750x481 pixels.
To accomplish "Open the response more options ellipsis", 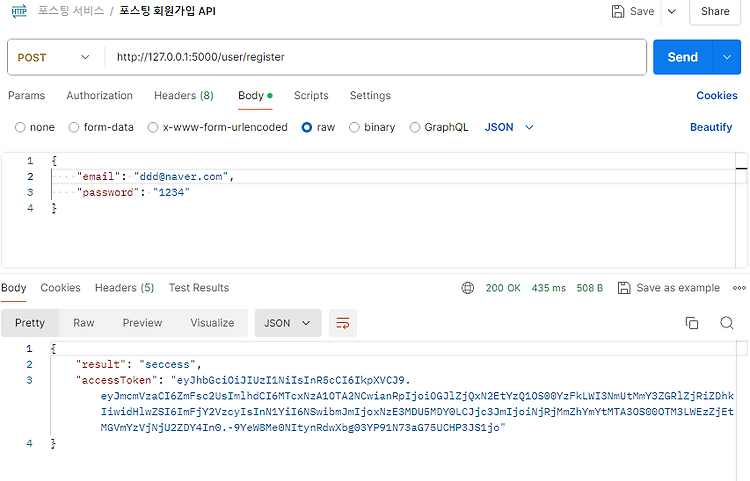I will click(739, 288).
